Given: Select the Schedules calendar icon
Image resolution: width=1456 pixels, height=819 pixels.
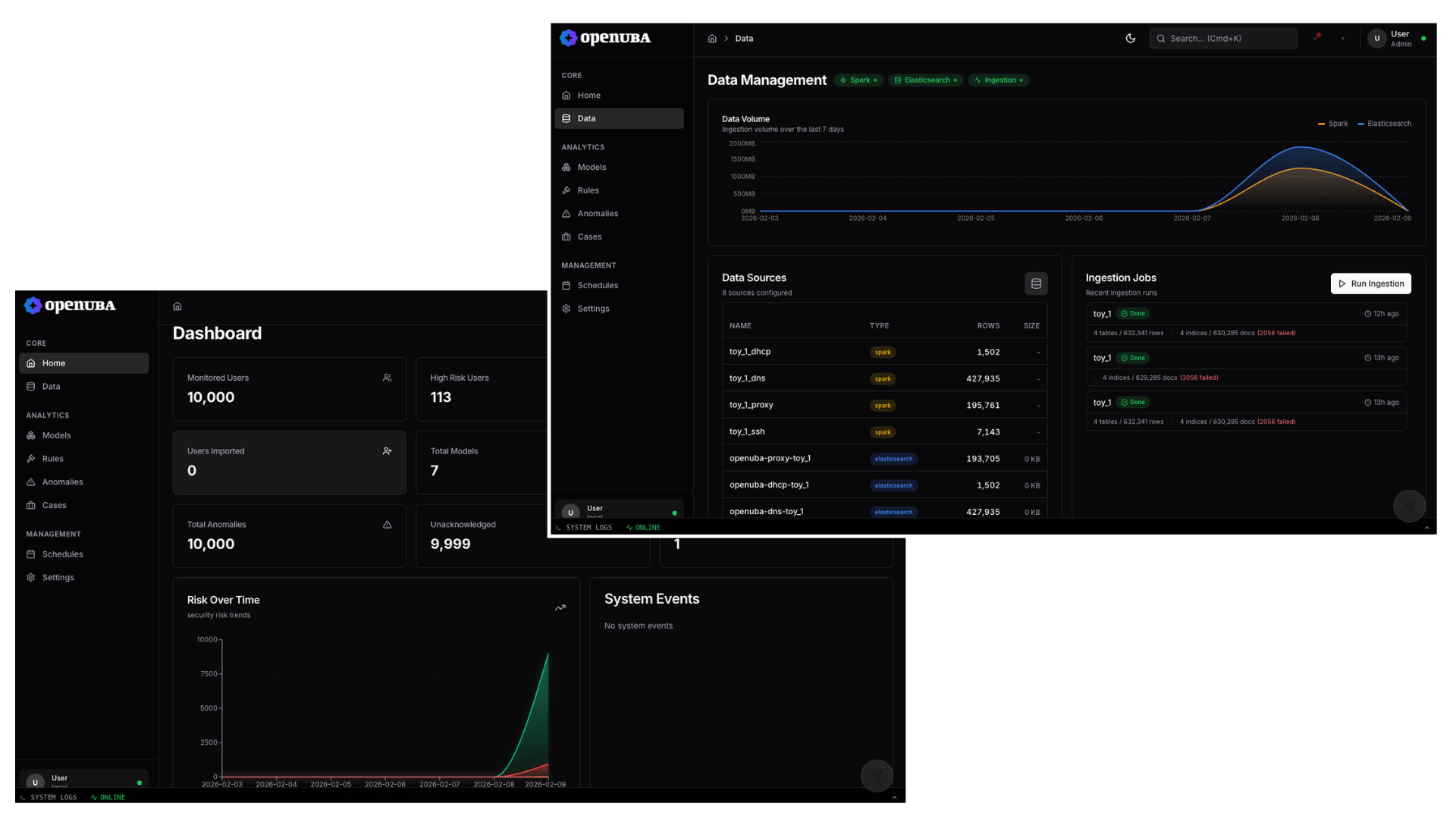Looking at the screenshot, I should point(566,285).
